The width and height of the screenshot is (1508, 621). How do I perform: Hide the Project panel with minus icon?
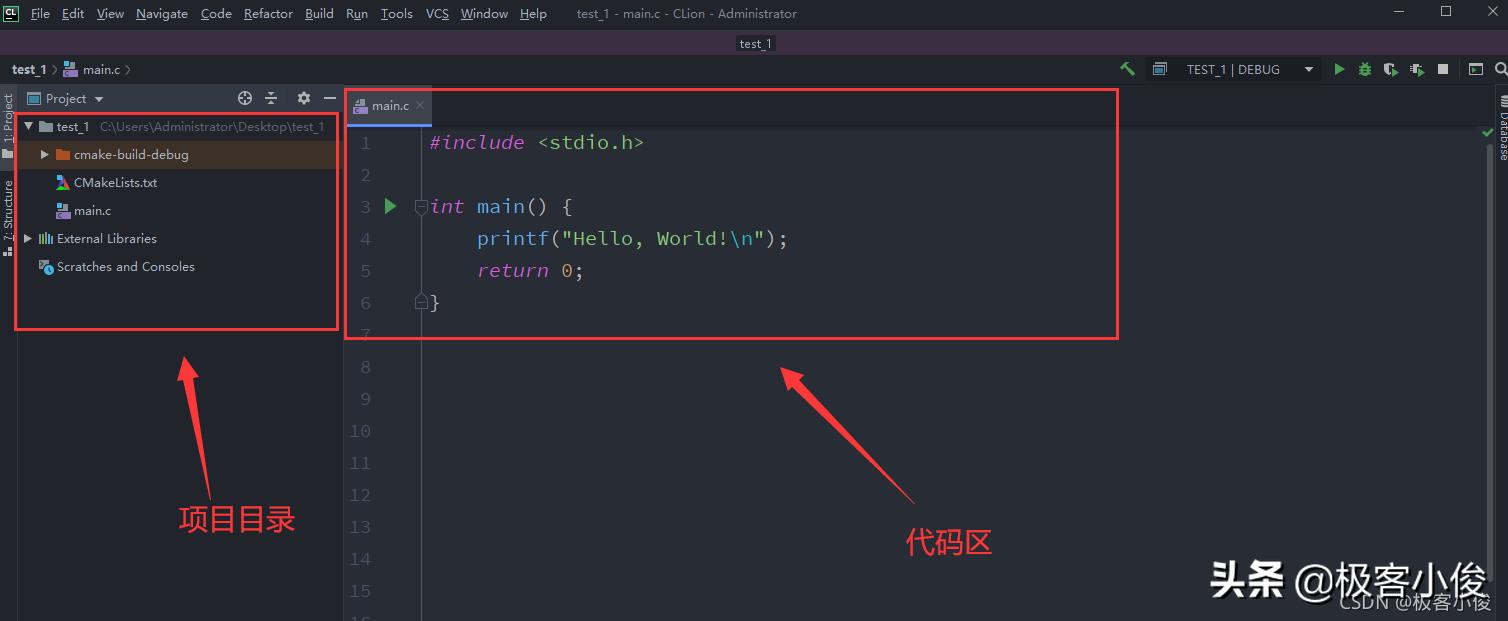pos(330,98)
